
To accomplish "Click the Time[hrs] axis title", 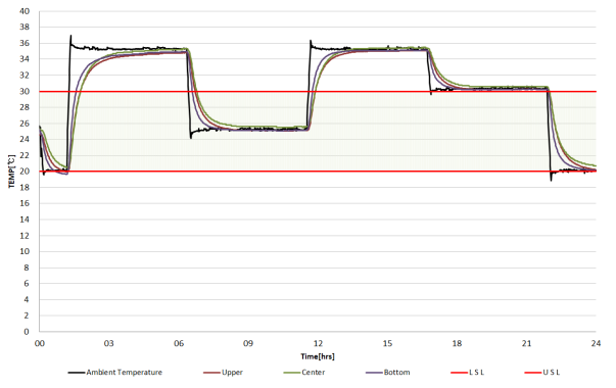I will [x=317, y=357].
